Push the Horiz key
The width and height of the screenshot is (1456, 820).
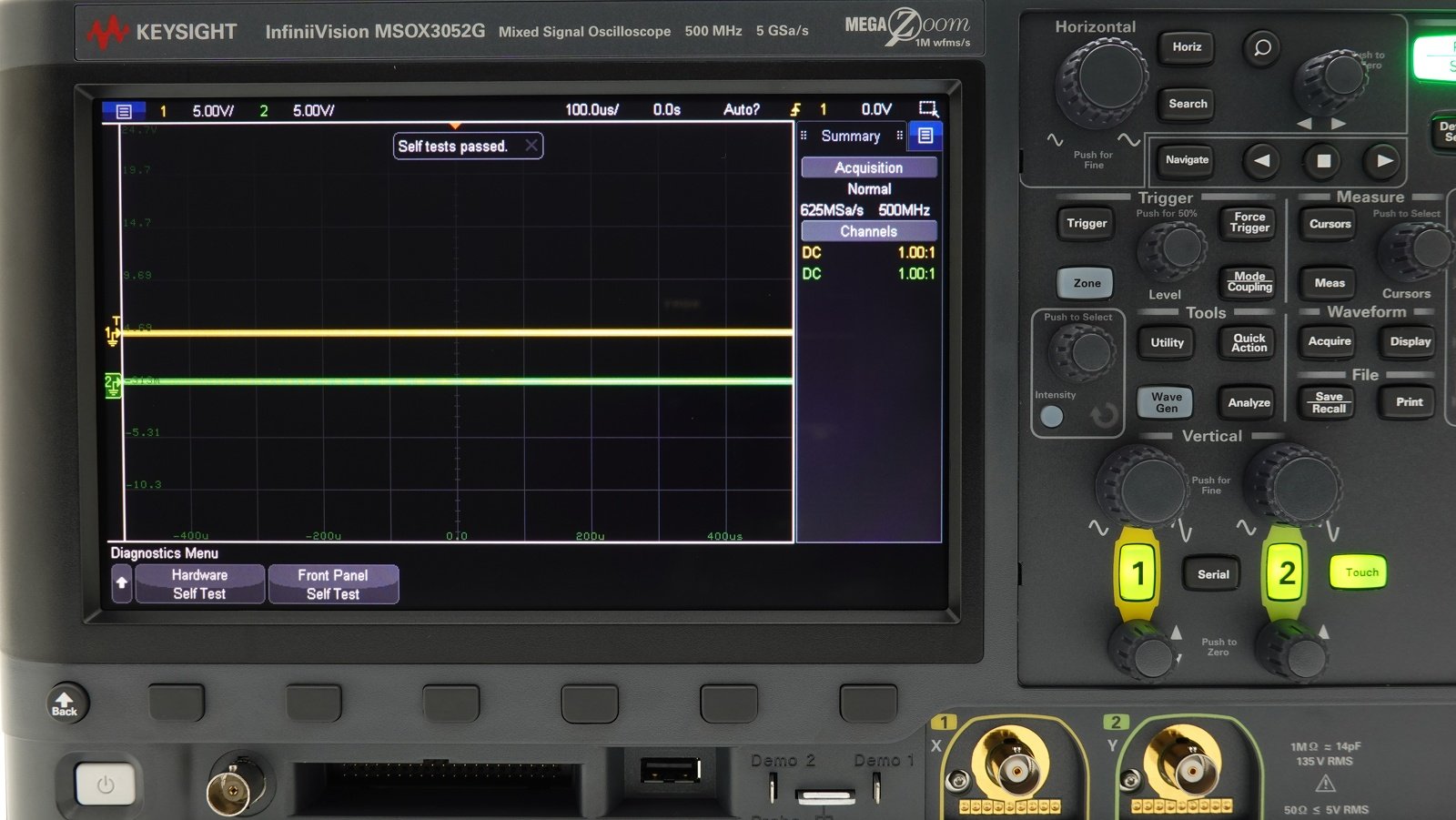pos(1187,47)
